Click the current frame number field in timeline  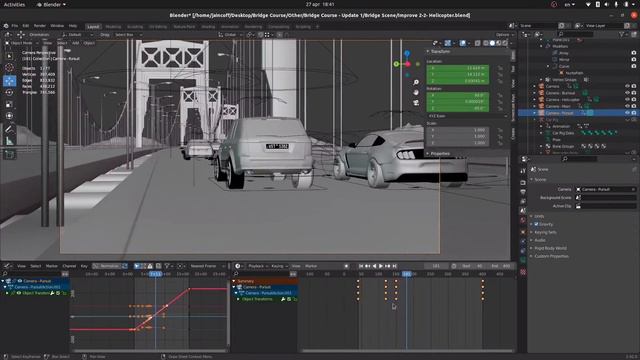pos(436,266)
